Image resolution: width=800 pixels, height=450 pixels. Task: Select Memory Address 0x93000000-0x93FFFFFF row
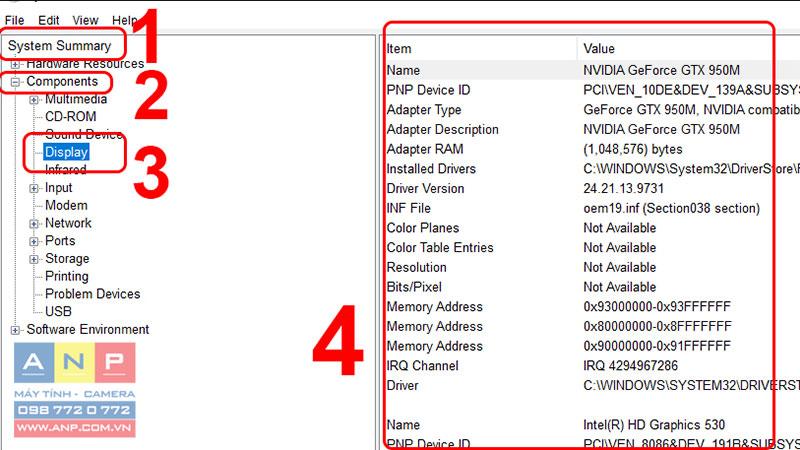coord(592,307)
